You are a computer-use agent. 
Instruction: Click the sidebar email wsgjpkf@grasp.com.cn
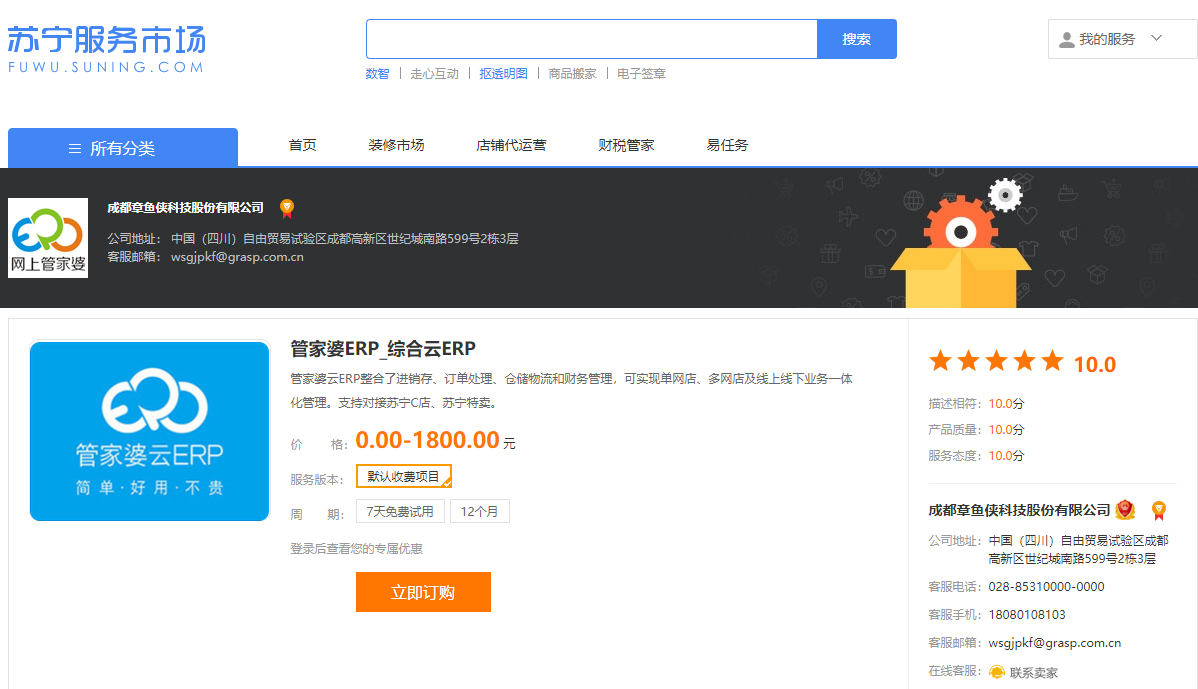pos(1055,643)
